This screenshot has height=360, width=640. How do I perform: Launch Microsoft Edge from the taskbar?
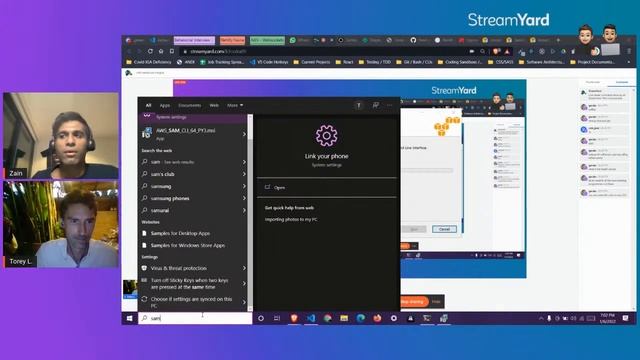360,318
